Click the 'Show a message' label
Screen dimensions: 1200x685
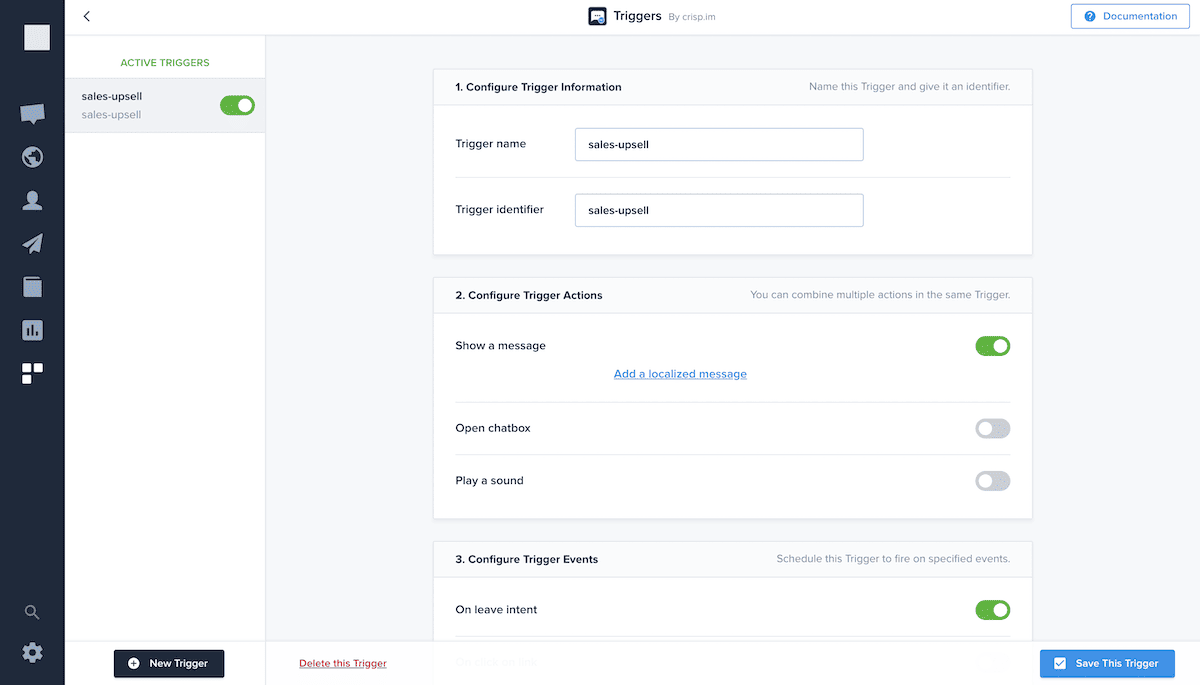(500, 346)
